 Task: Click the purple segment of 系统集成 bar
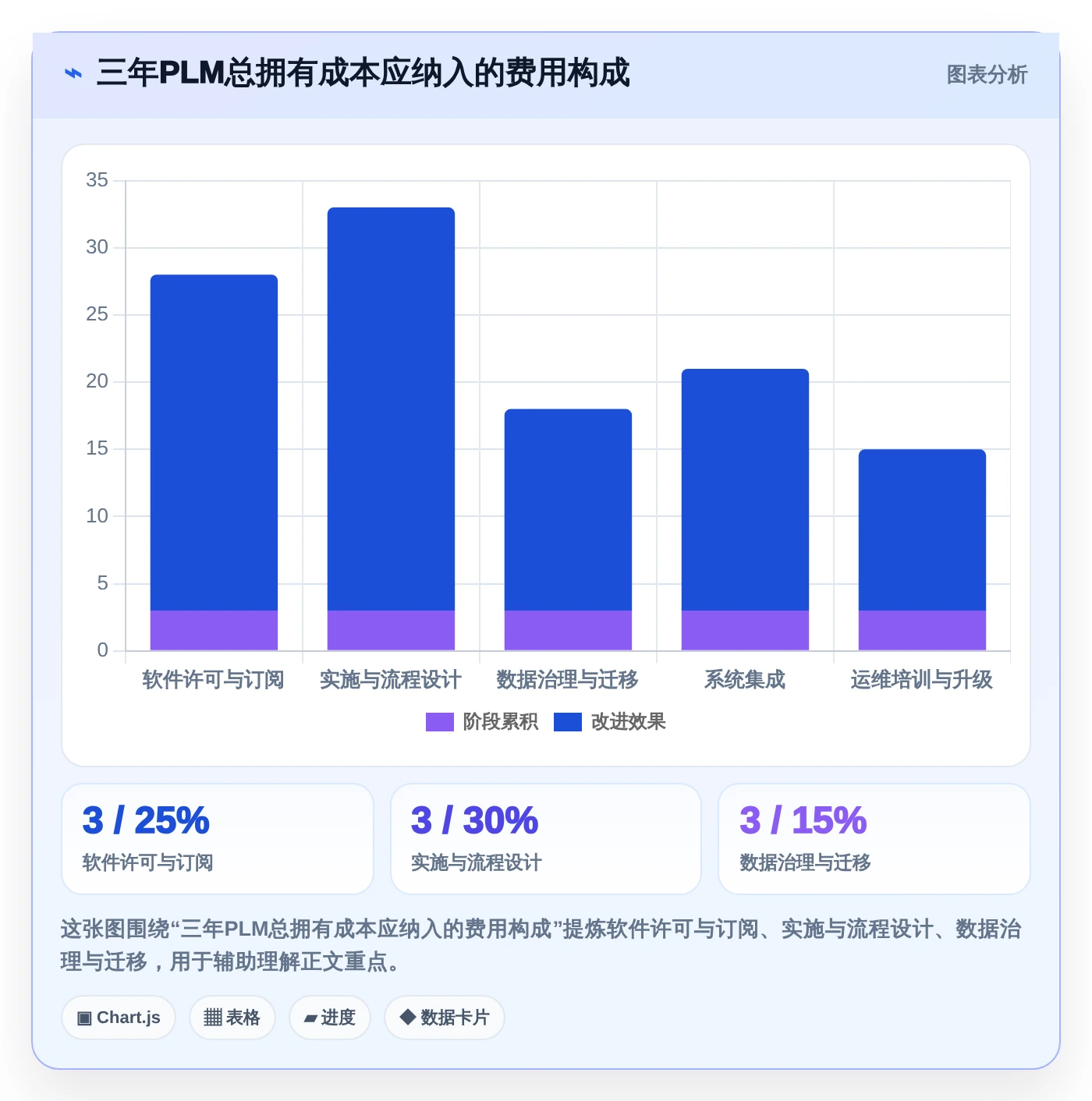(x=745, y=630)
